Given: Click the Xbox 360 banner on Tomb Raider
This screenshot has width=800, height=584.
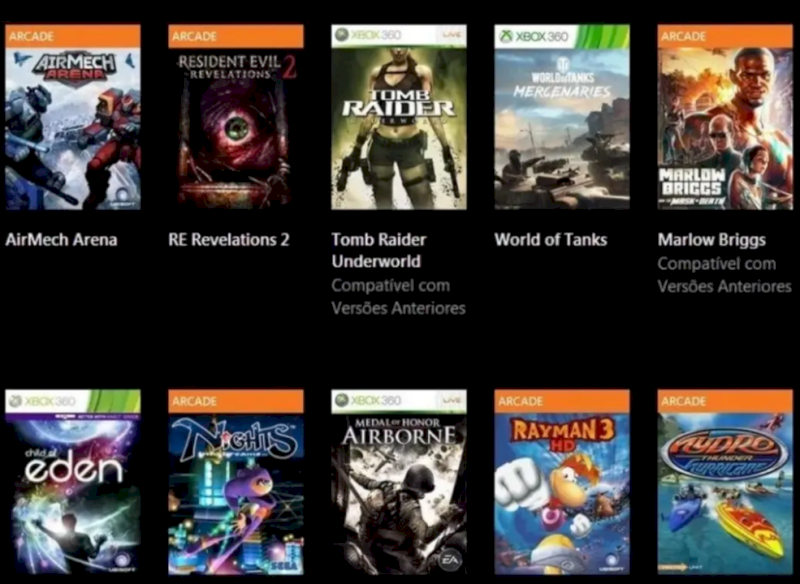Looking at the screenshot, I should [399, 36].
